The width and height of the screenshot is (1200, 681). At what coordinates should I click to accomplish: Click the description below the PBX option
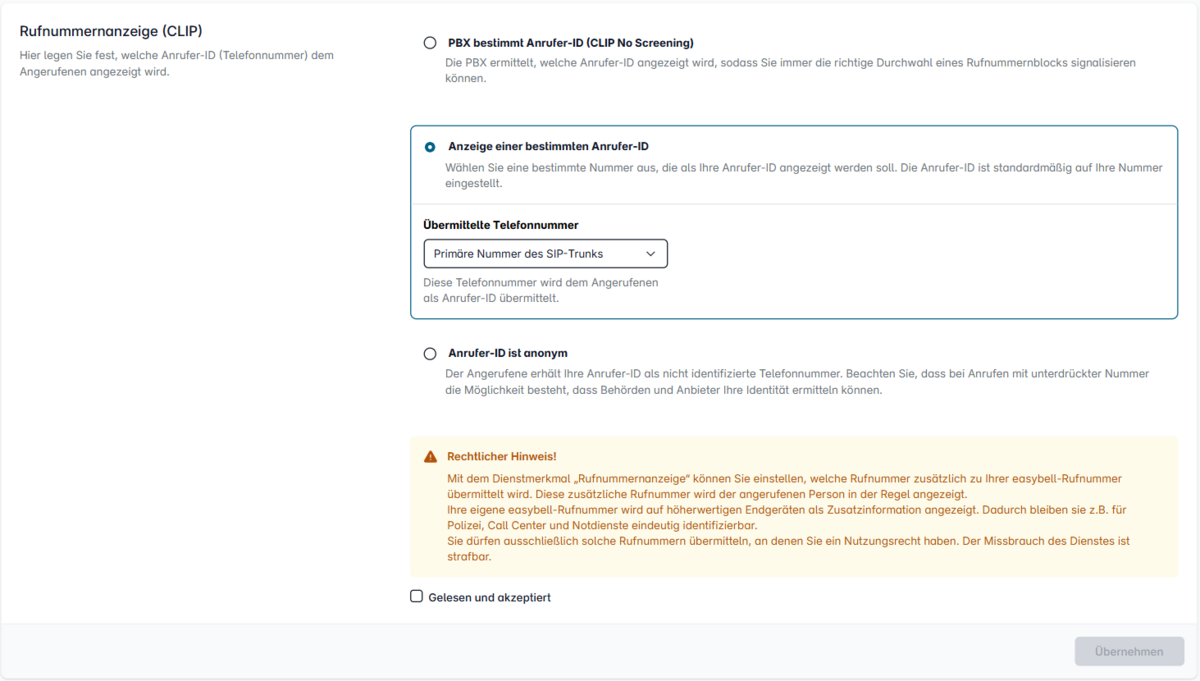790,70
